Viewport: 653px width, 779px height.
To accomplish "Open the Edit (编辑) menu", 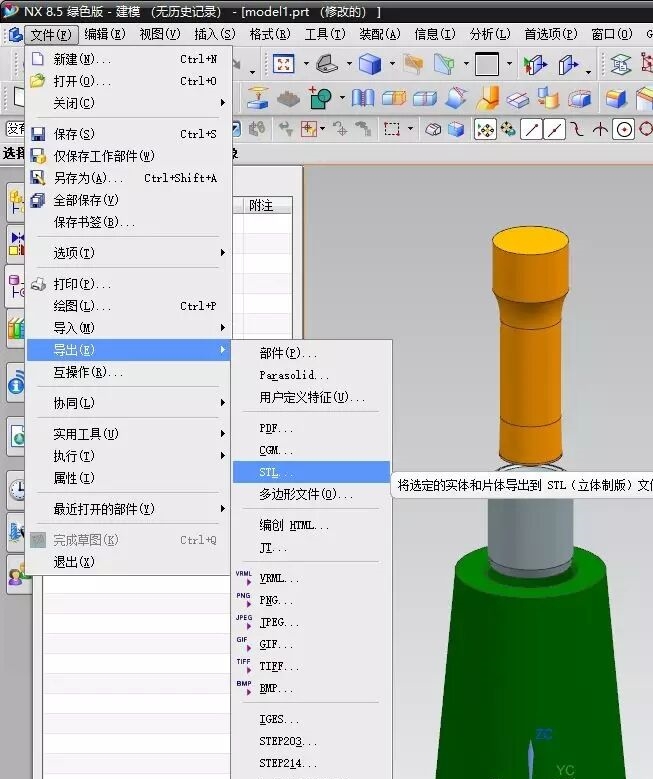I will point(104,34).
